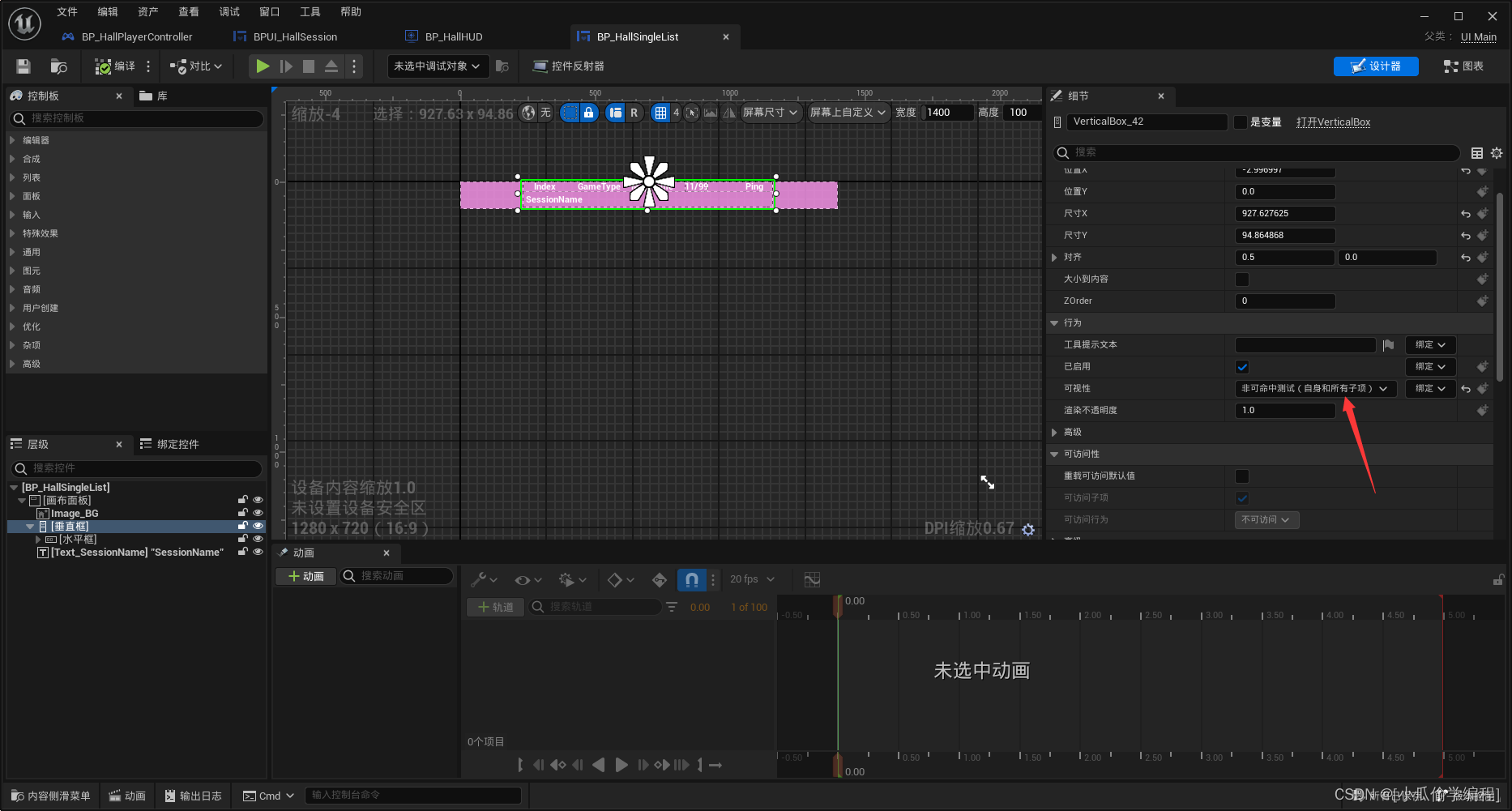Screen dimensions: 1512x811
Task: Toggle the flip preview icon
Action: click(x=729, y=113)
